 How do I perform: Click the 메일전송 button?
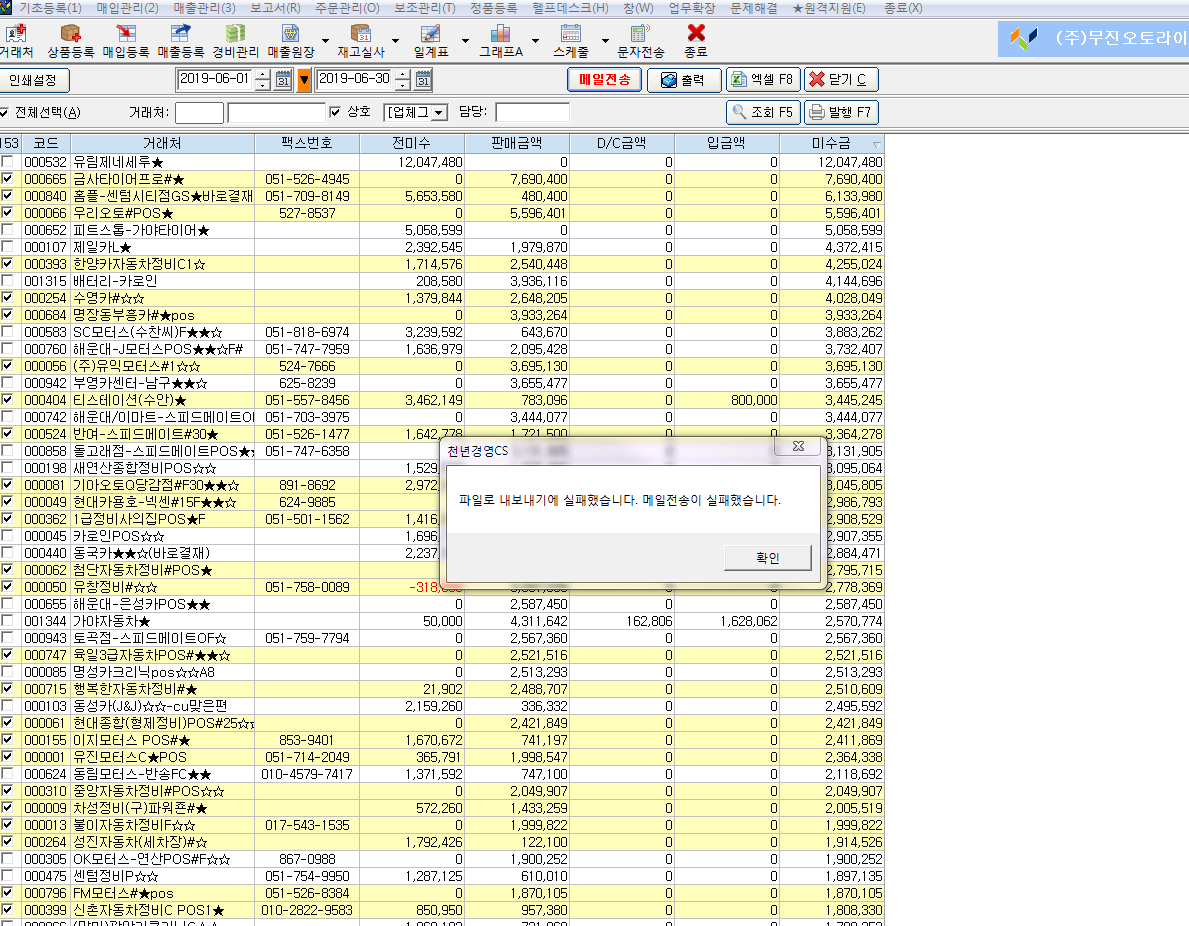click(604, 80)
